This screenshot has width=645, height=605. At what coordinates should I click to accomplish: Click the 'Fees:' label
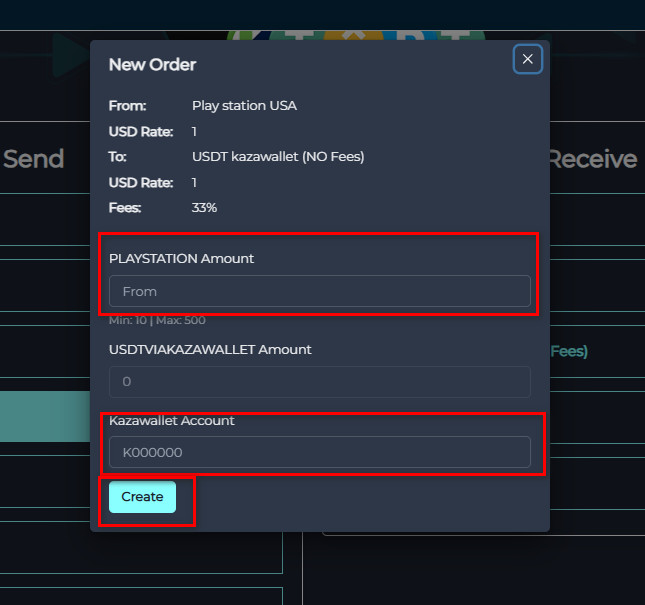tap(125, 208)
